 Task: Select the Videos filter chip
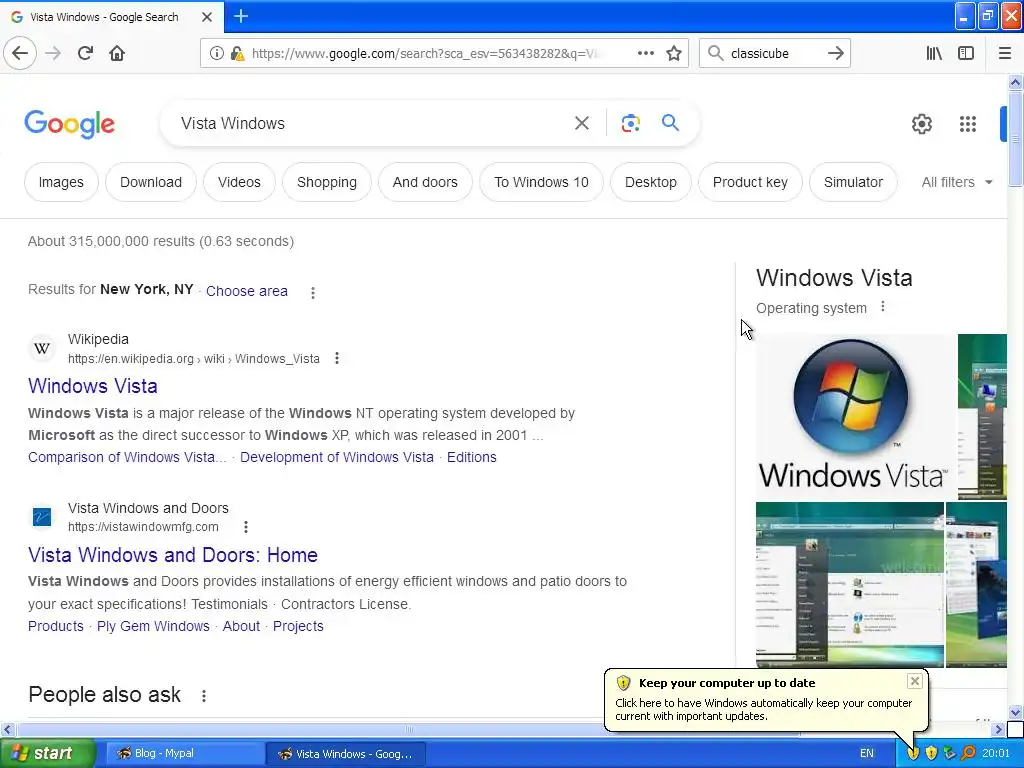coord(239,182)
